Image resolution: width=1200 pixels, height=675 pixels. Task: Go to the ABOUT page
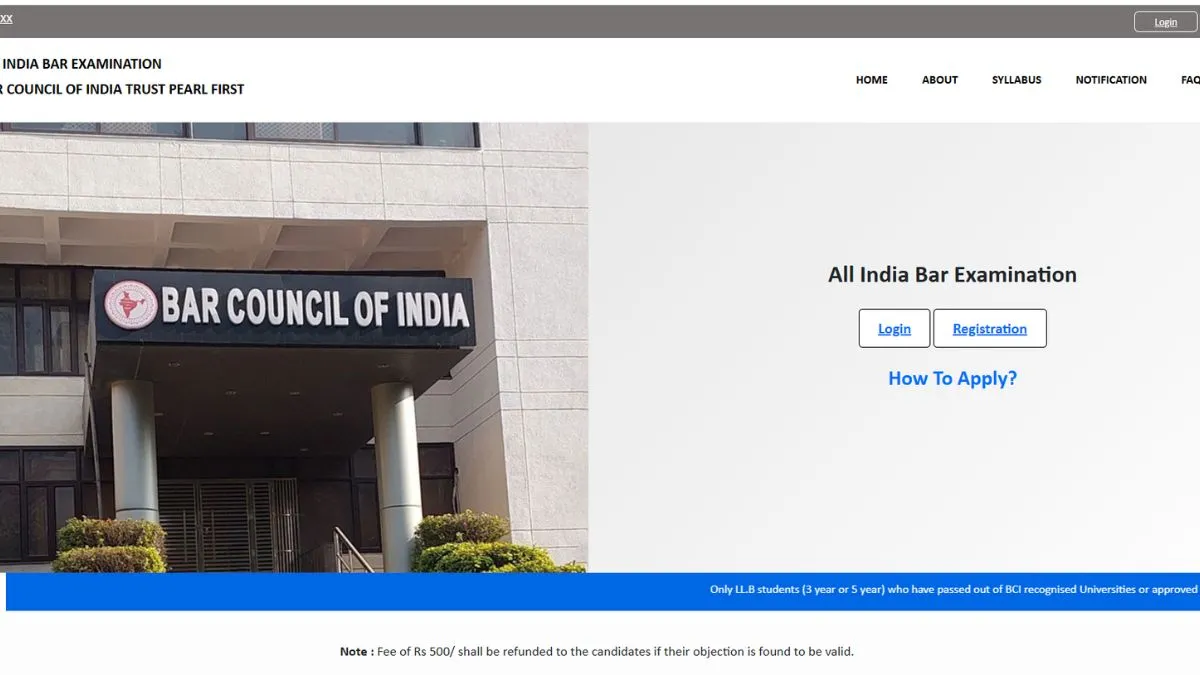[939, 80]
